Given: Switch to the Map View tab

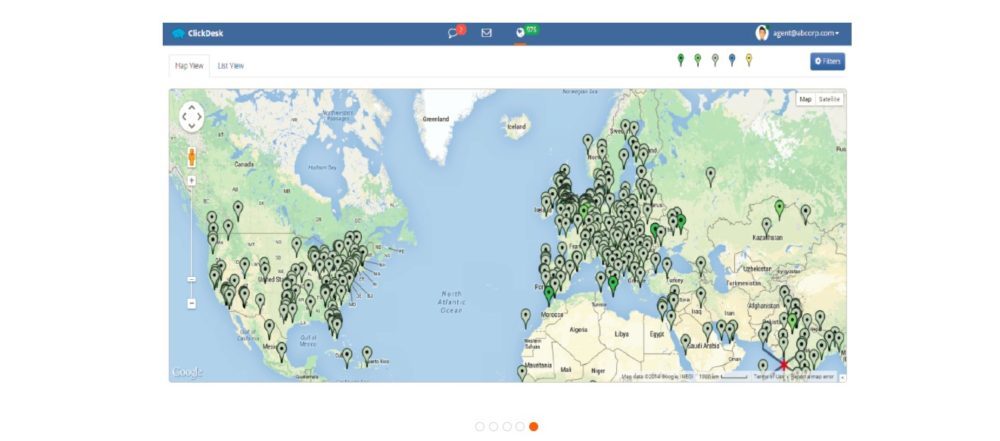Looking at the screenshot, I should (x=189, y=66).
